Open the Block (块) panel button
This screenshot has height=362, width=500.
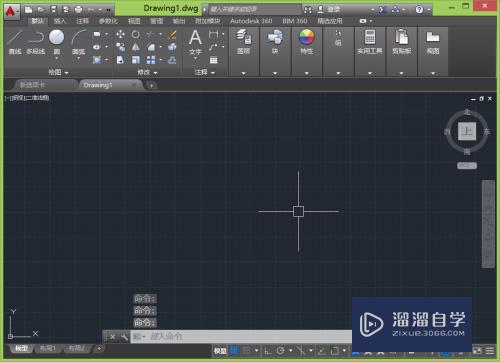click(x=275, y=42)
